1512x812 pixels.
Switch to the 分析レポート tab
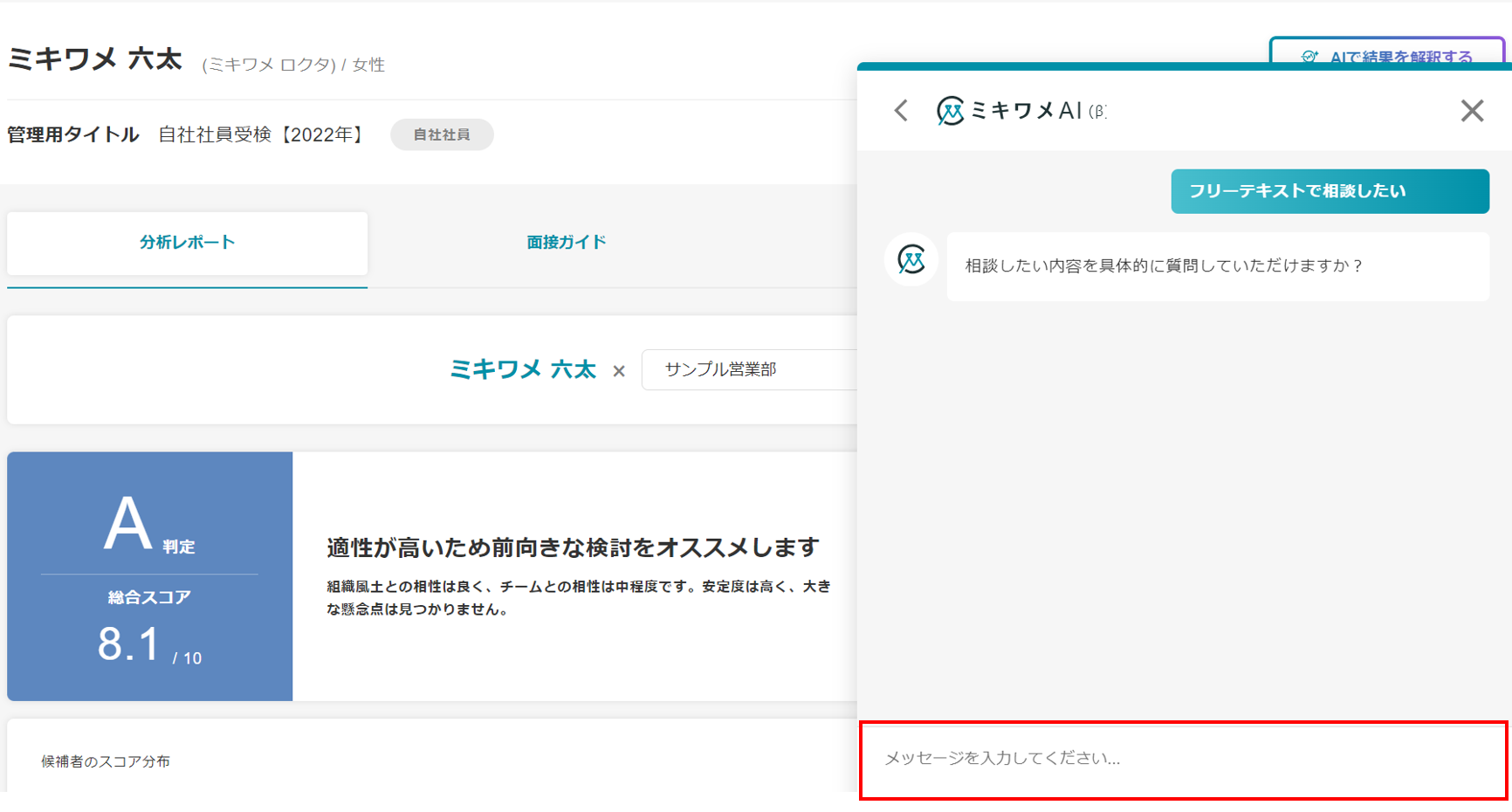187,243
